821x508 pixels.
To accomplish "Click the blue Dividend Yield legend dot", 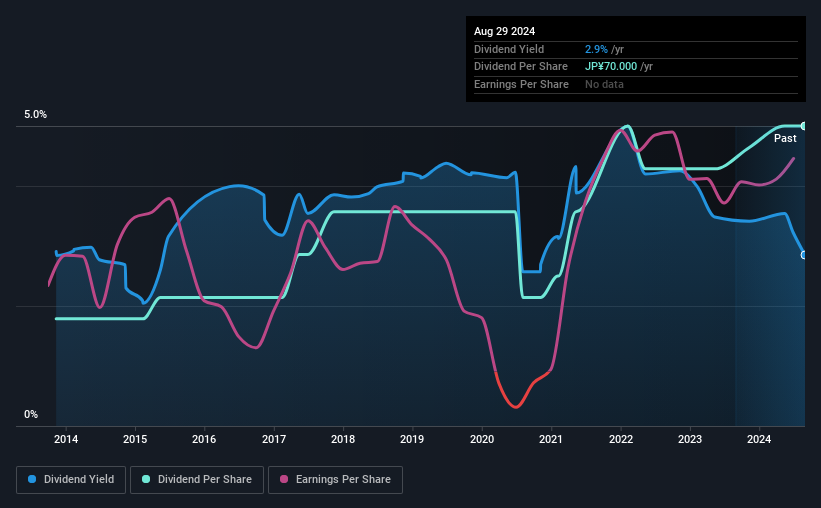I will (x=33, y=480).
